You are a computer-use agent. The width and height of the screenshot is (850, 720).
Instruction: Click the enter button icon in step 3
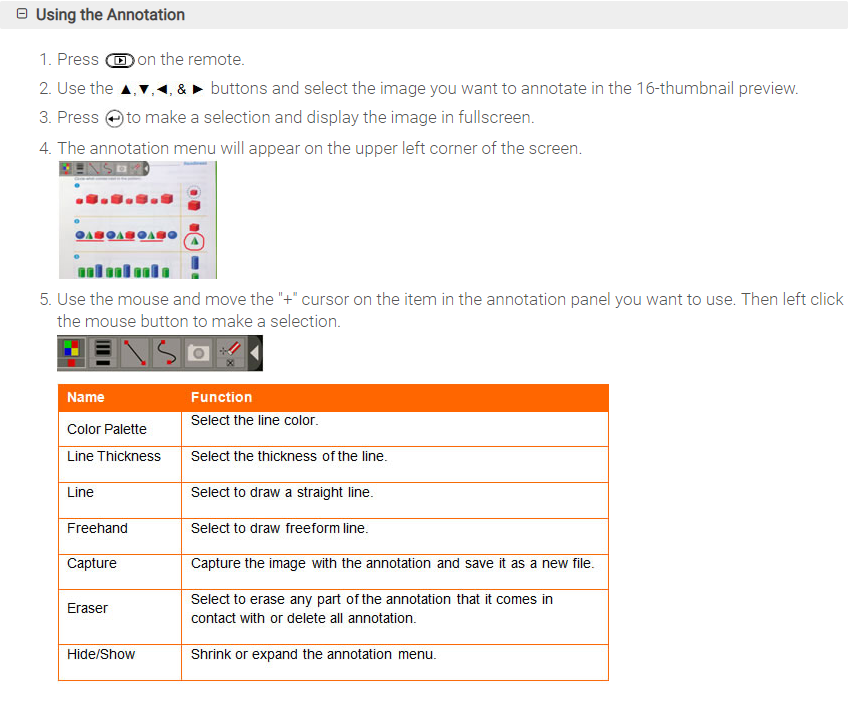click(113, 117)
